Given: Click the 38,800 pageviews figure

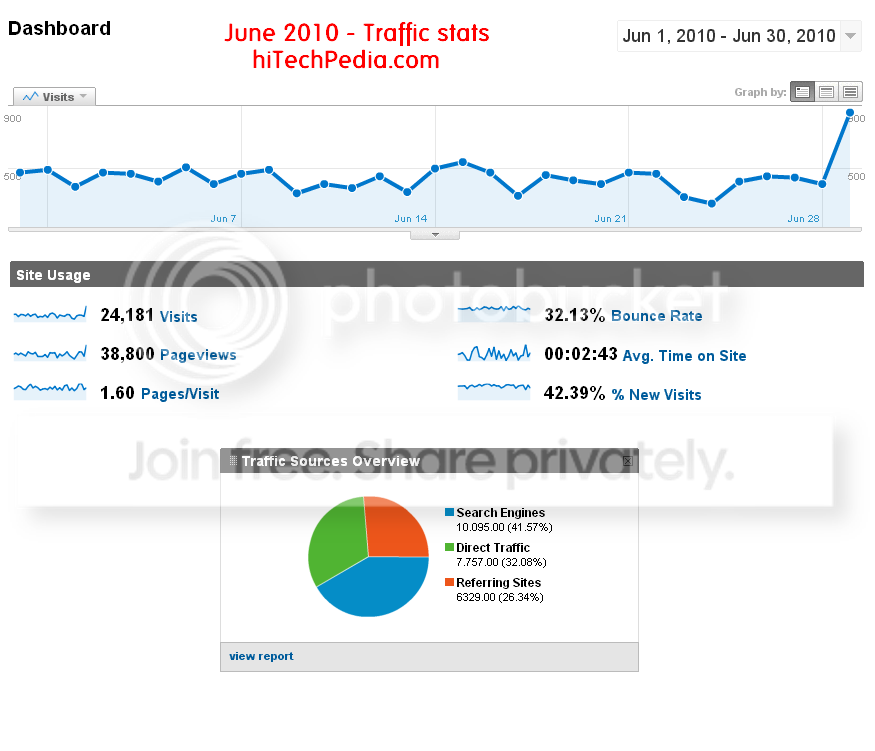Looking at the screenshot, I should point(127,354).
